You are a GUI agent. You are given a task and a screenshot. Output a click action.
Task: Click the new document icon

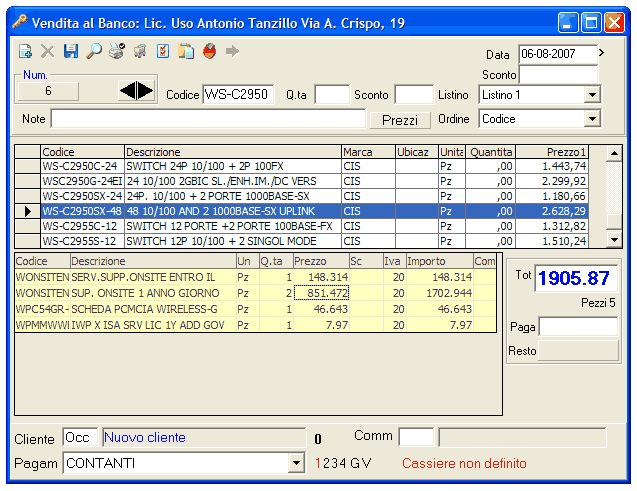25,52
